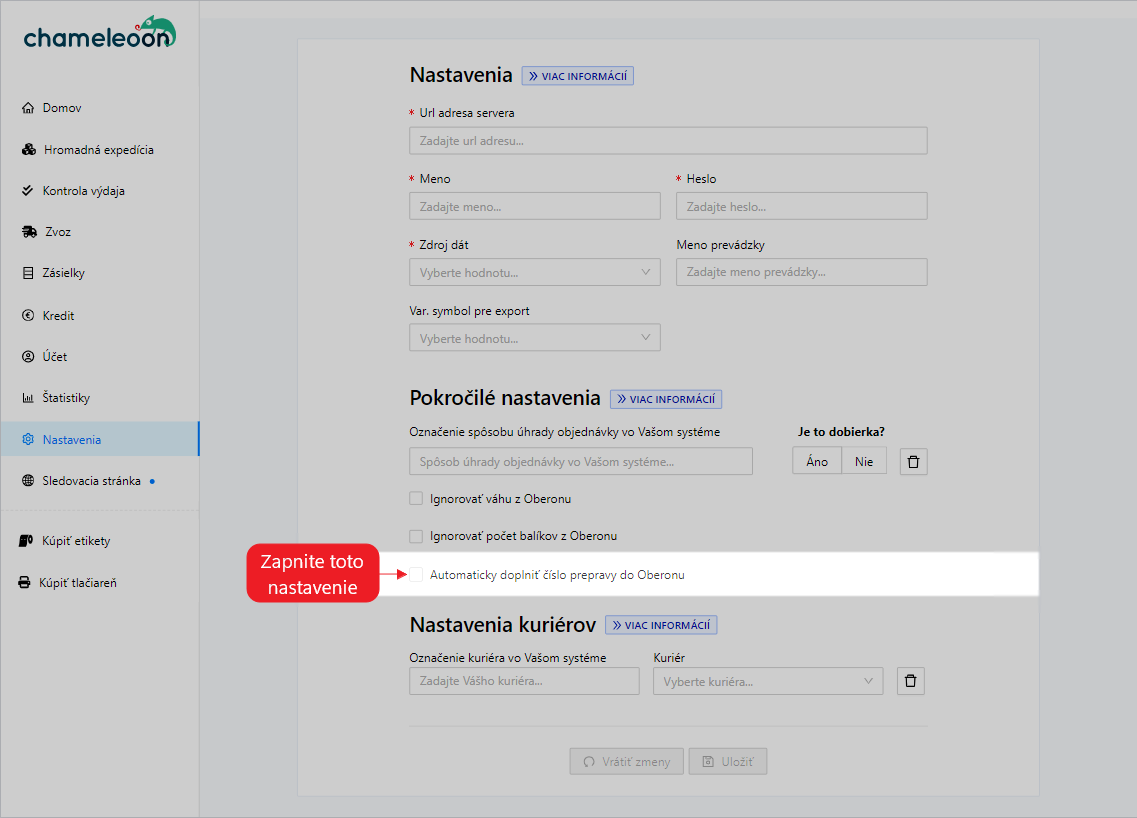Click Viac informácií next to Pokročilé nastavenia
This screenshot has width=1137, height=818.
[x=666, y=399]
